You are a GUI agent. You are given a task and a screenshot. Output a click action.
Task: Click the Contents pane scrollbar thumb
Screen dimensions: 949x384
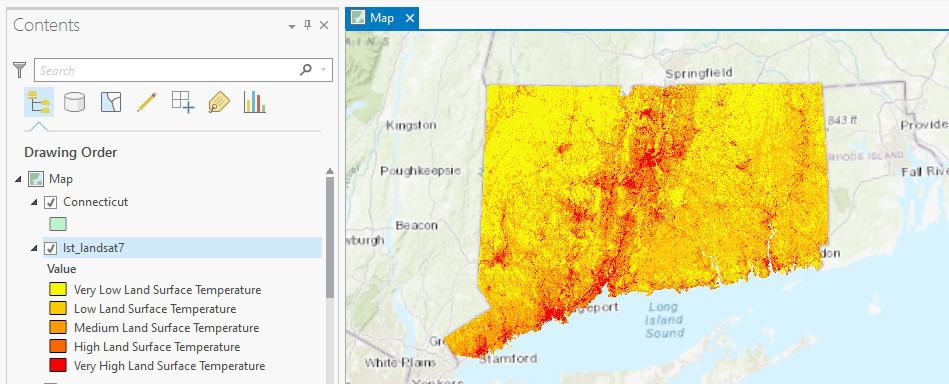click(330, 237)
